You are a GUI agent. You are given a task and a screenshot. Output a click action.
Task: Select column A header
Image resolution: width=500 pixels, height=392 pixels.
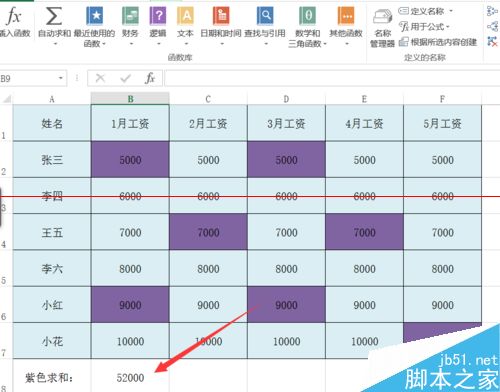[x=52, y=99]
